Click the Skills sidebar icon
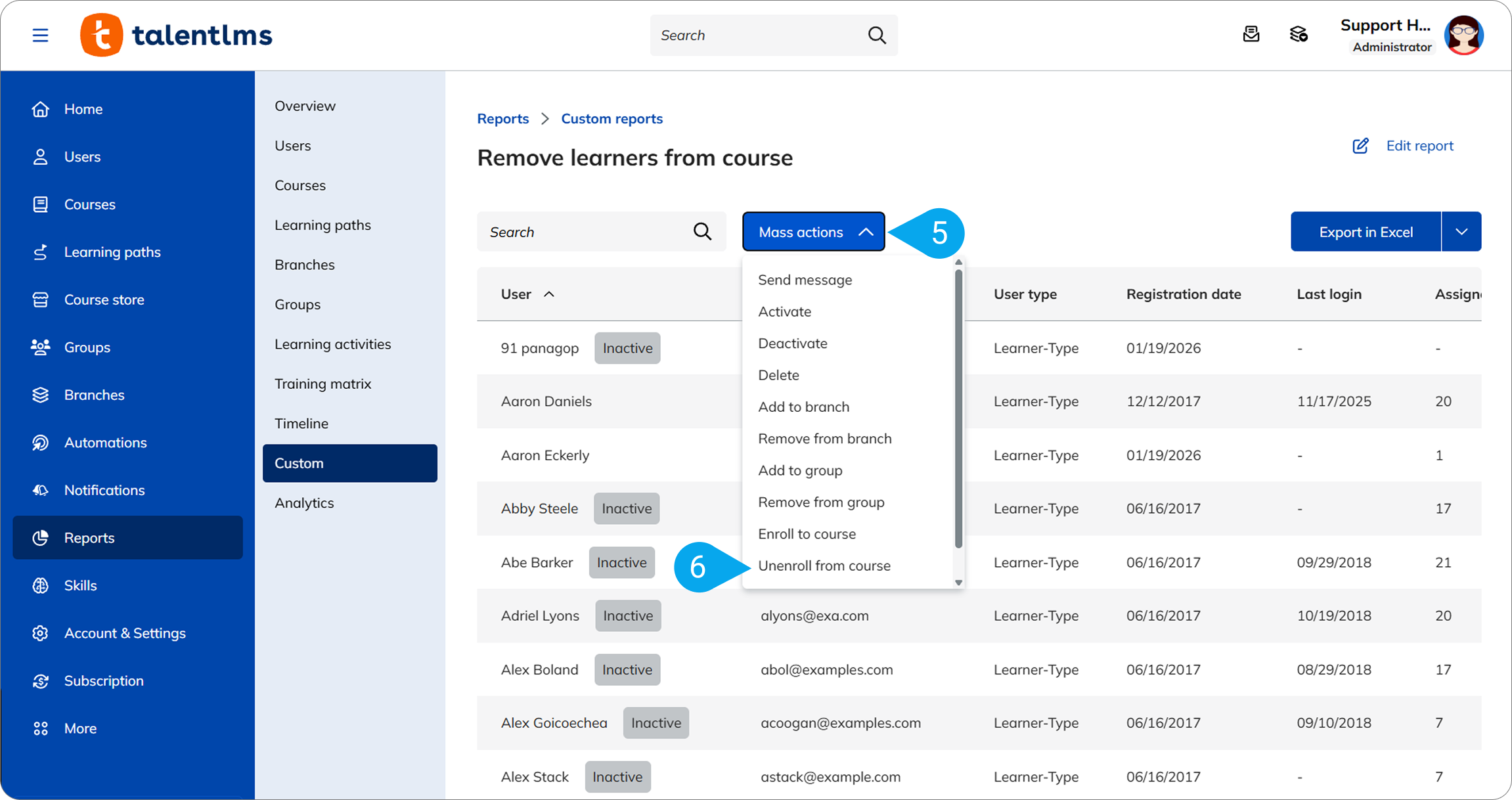The image size is (1512, 800). (x=41, y=585)
